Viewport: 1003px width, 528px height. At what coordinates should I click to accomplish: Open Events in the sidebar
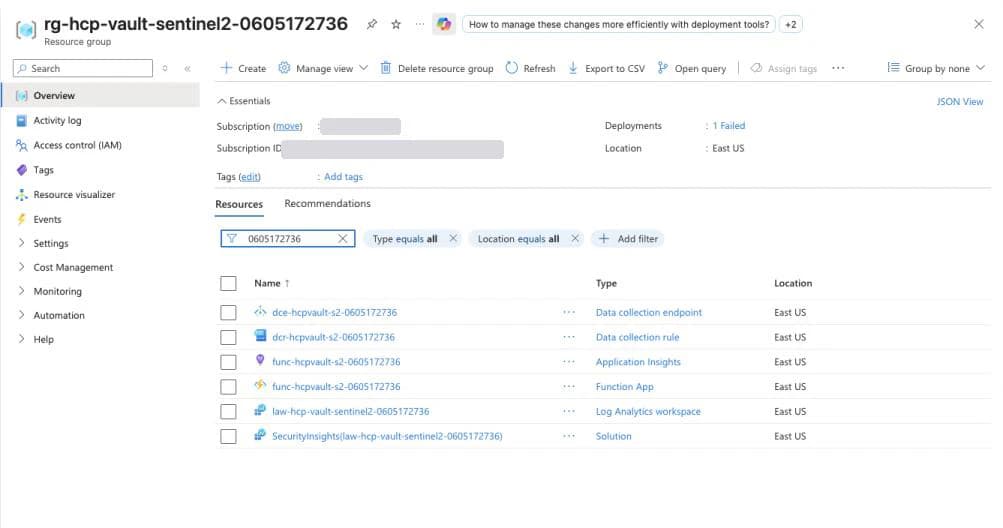tap(47, 219)
